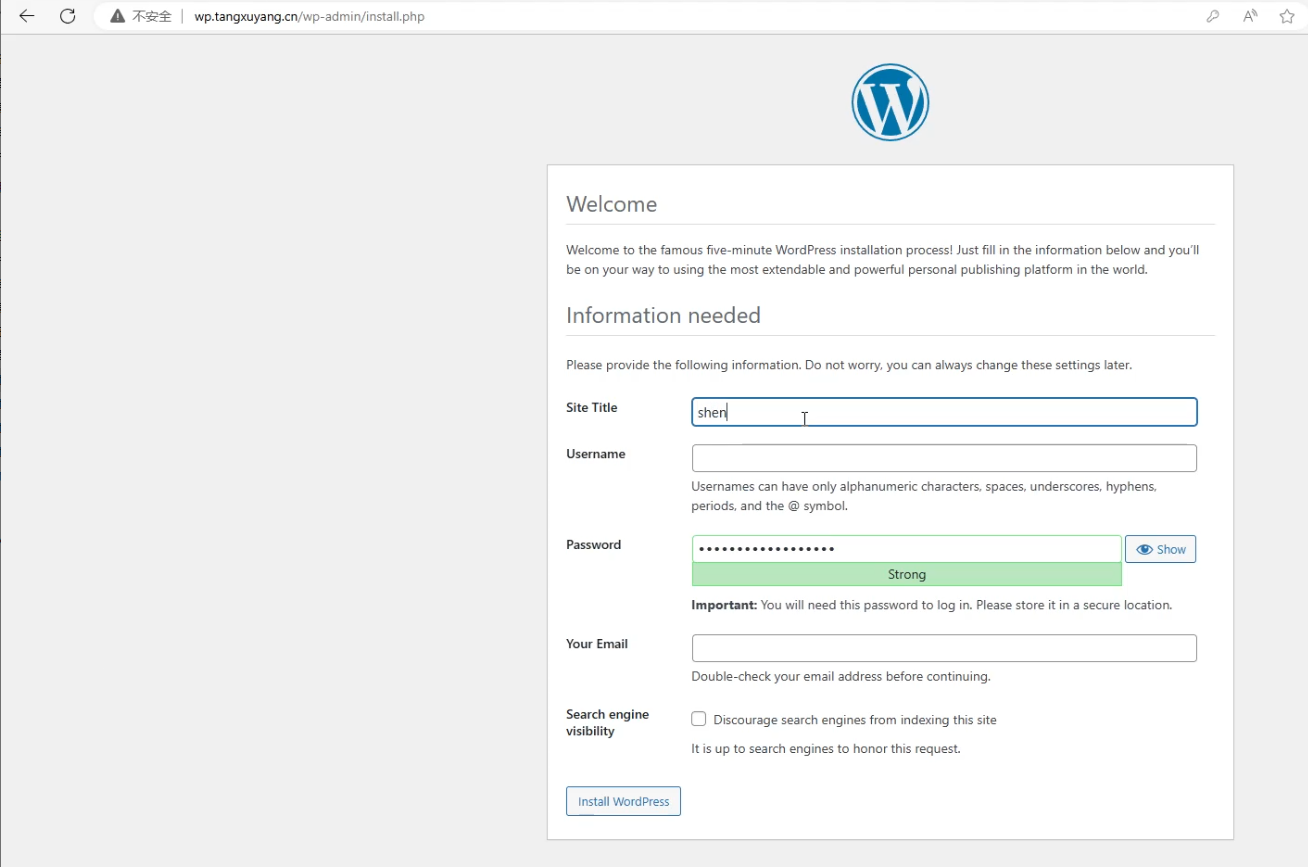
Task: Click the not-secure warning triangle icon
Action: [118, 16]
